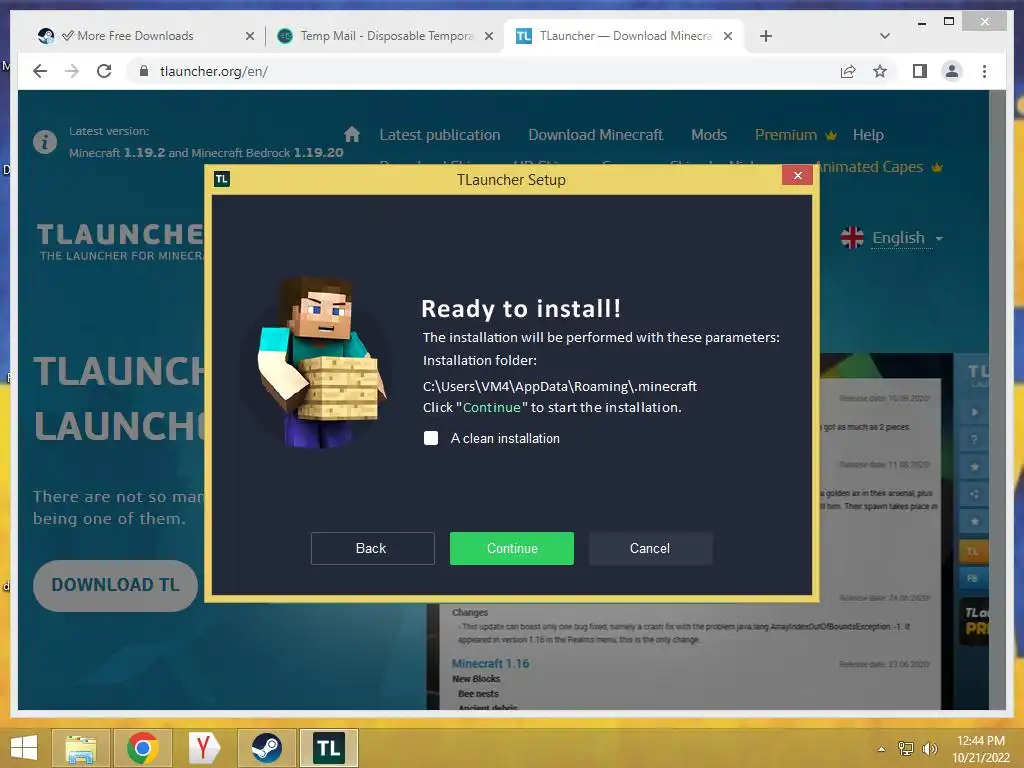Click TLauncher TL taskbar icon
1024x768 pixels.
pyautogui.click(x=328, y=748)
